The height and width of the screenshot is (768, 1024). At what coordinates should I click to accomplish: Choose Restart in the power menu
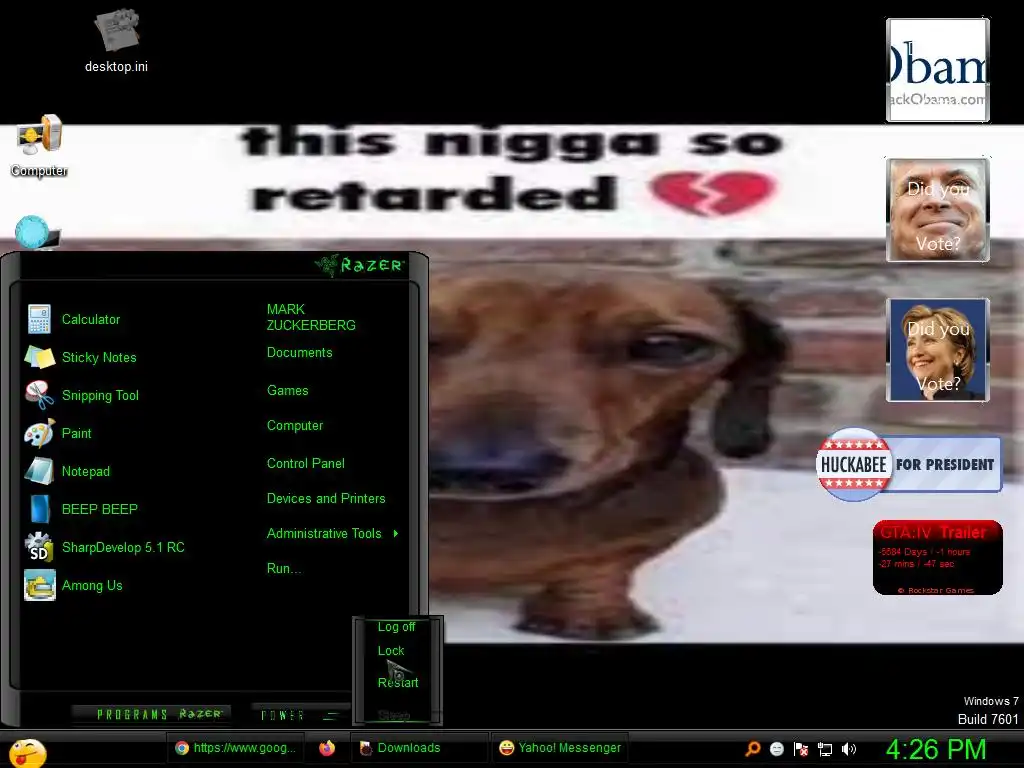point(398,682)
